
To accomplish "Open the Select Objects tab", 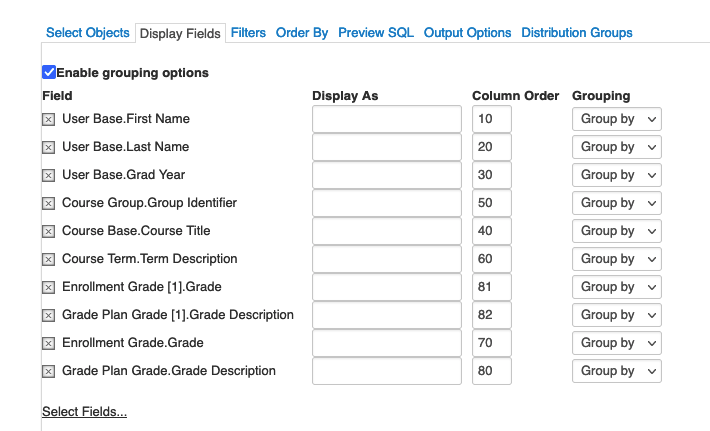I will 88,33.
